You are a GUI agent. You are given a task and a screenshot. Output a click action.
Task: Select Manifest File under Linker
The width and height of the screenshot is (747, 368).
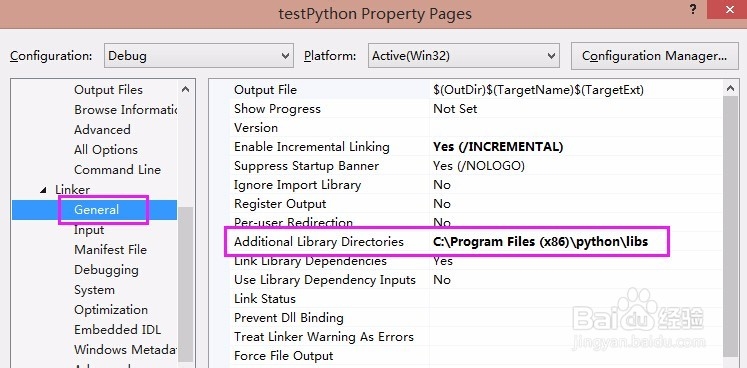coord(110,250)
